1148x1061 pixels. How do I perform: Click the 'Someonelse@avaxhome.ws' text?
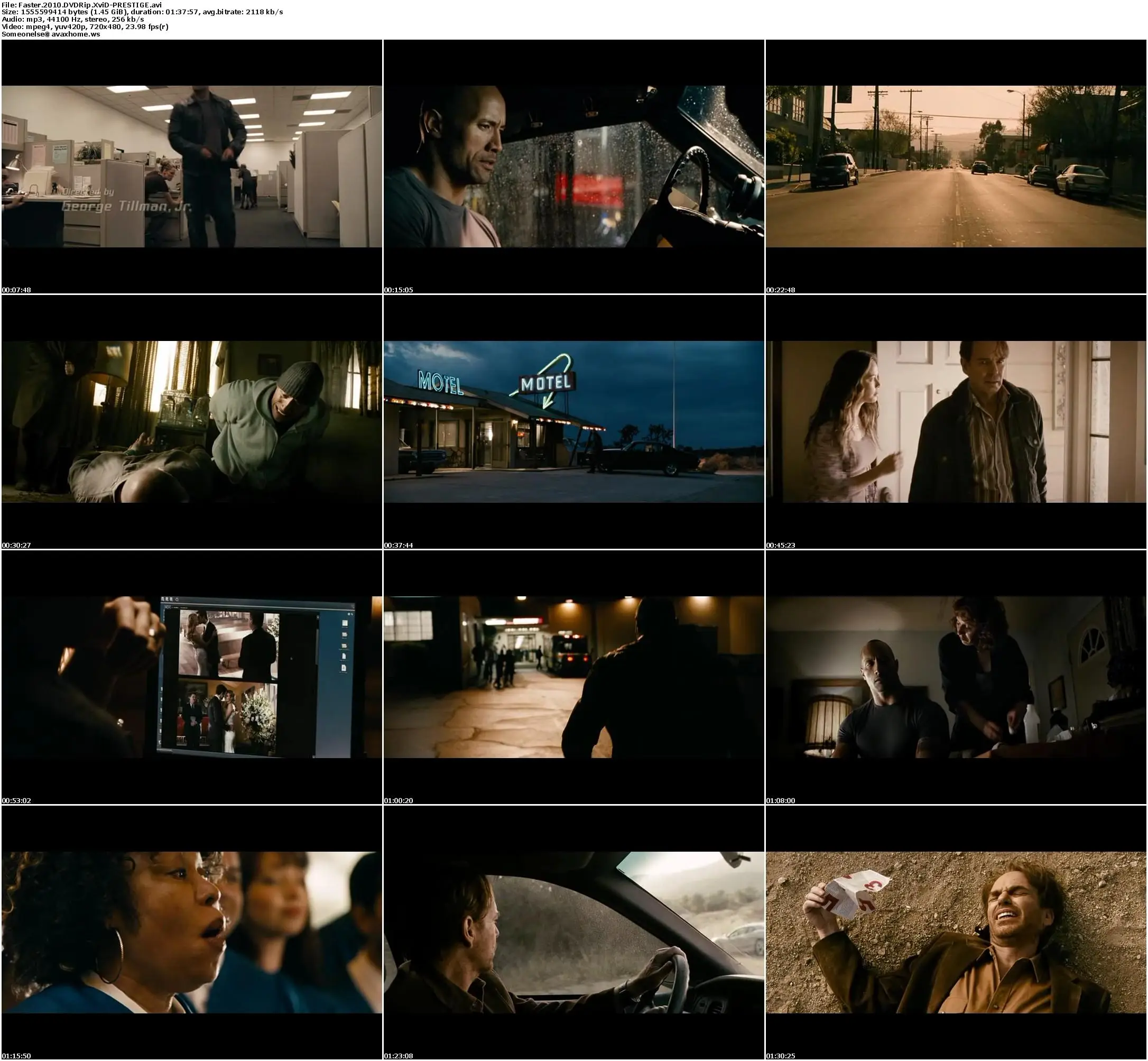click(51, 34)
